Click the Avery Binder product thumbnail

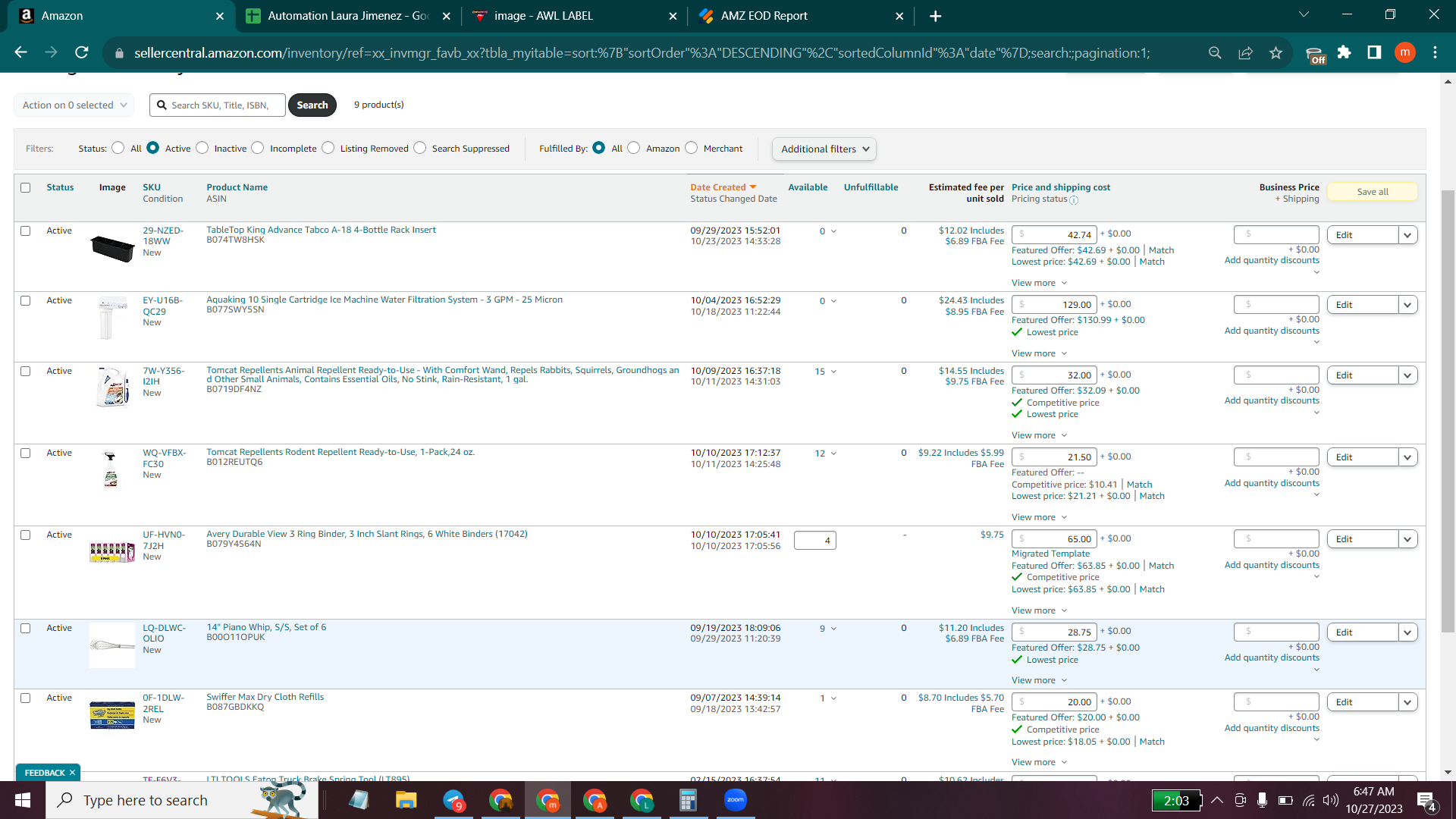[x=112, y=552]
